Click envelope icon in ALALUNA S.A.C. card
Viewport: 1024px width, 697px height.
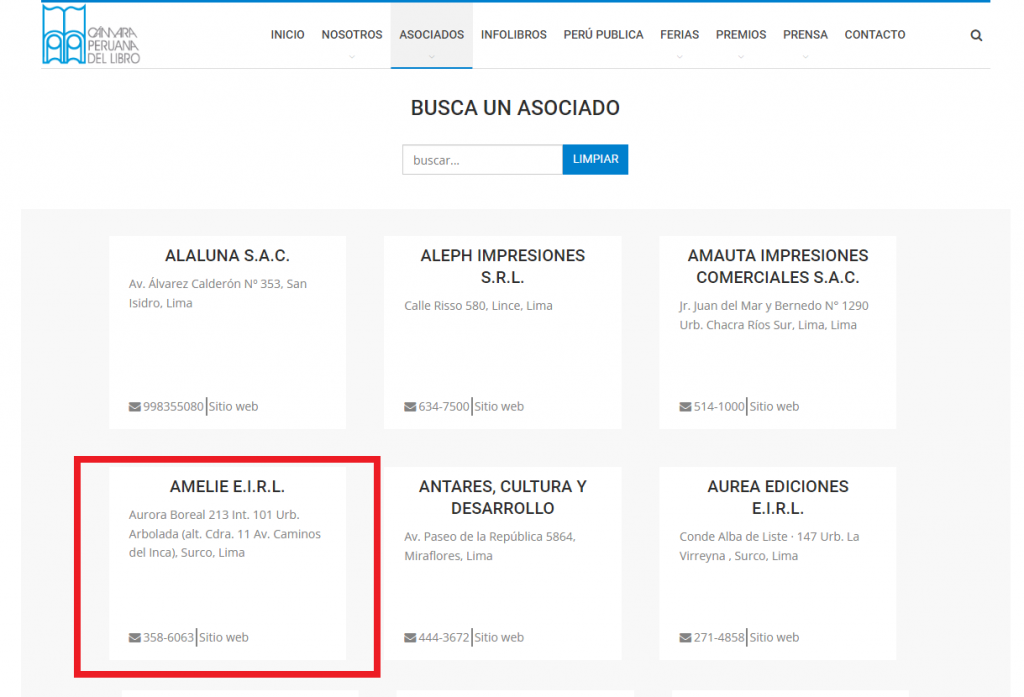pyautogui.click(x=135, y=407)
